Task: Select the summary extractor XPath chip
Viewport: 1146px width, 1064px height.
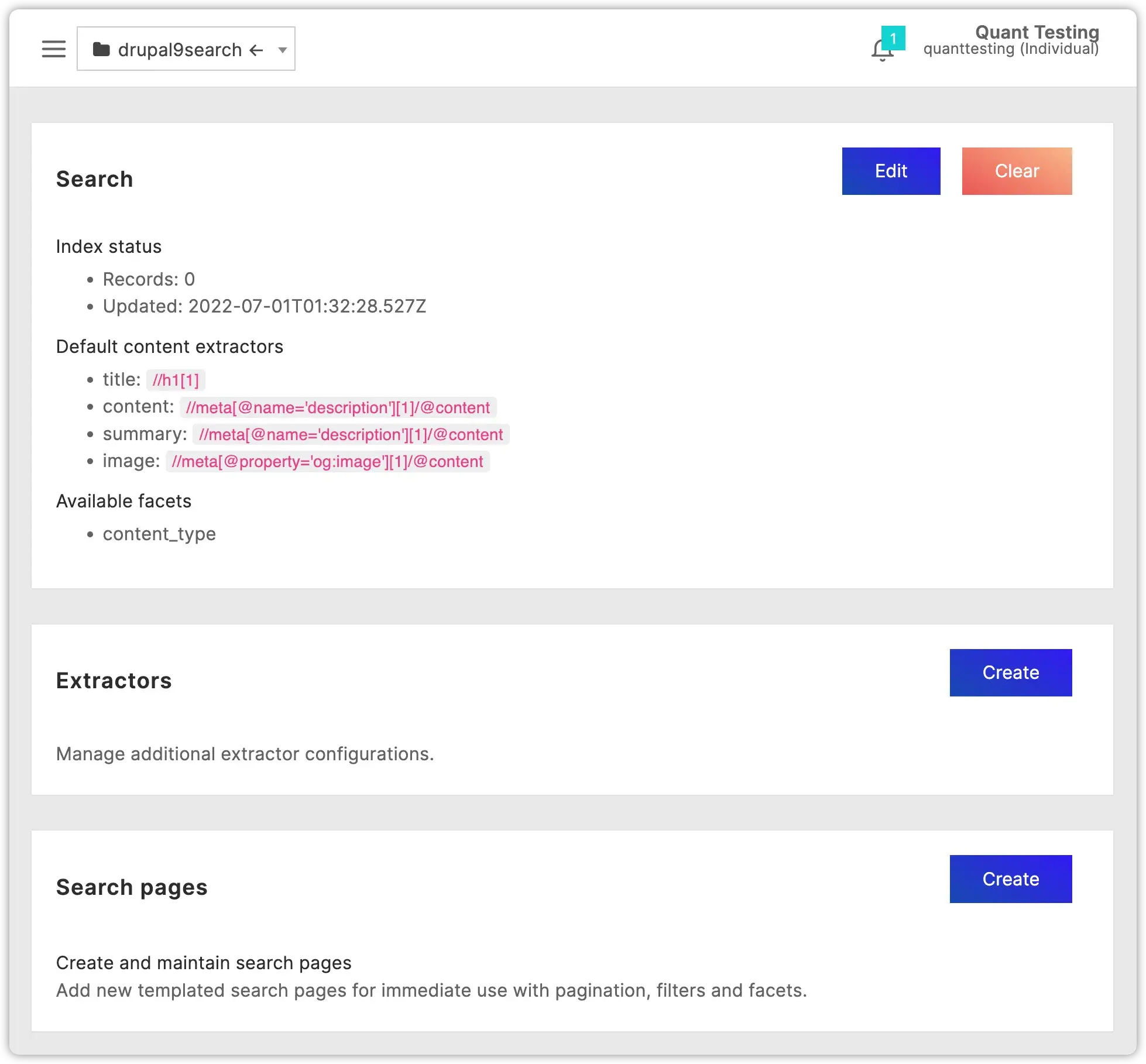Action: point(350,434)
